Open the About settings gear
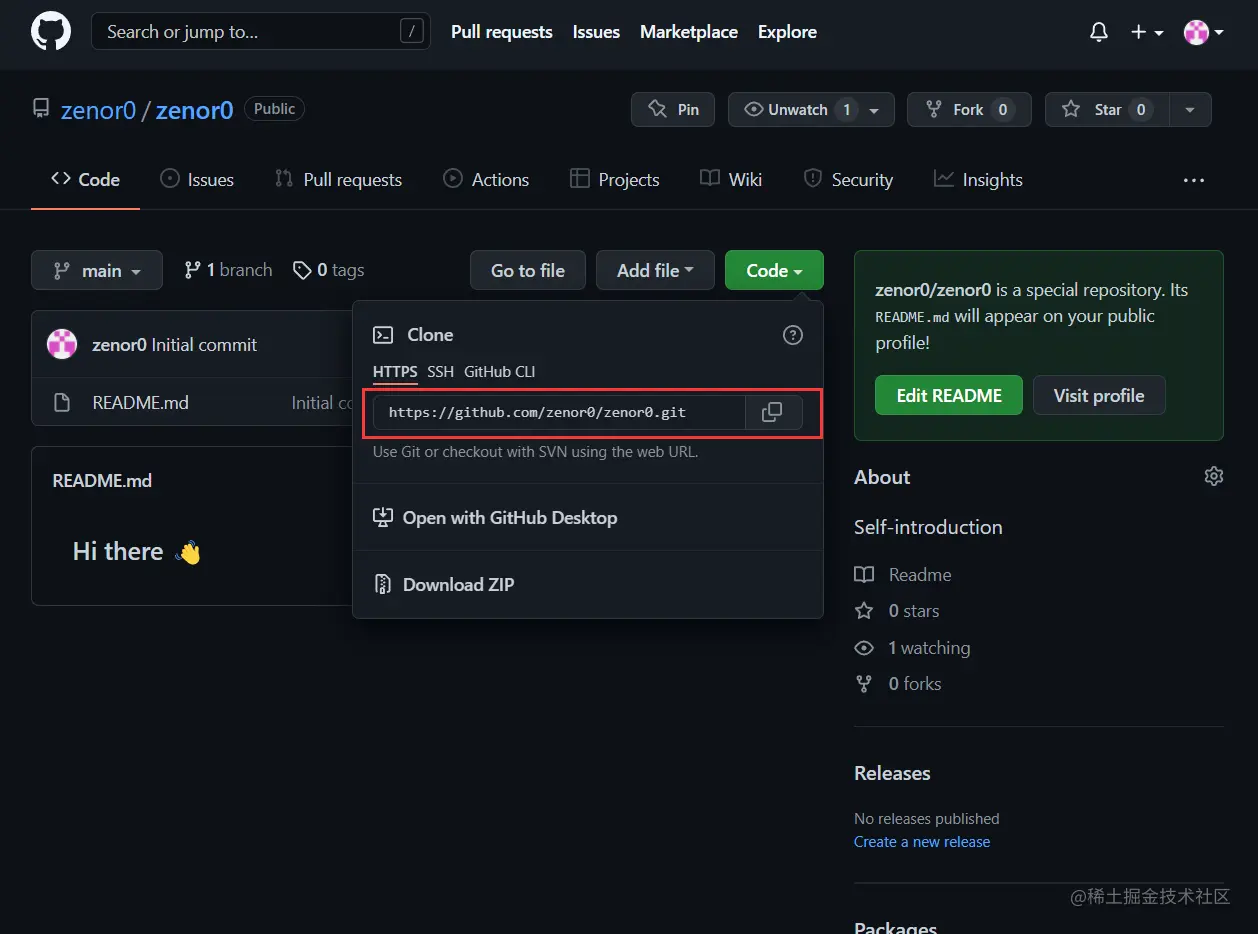The height and width of the screenshot is (934, 1258). [1214, 477]
